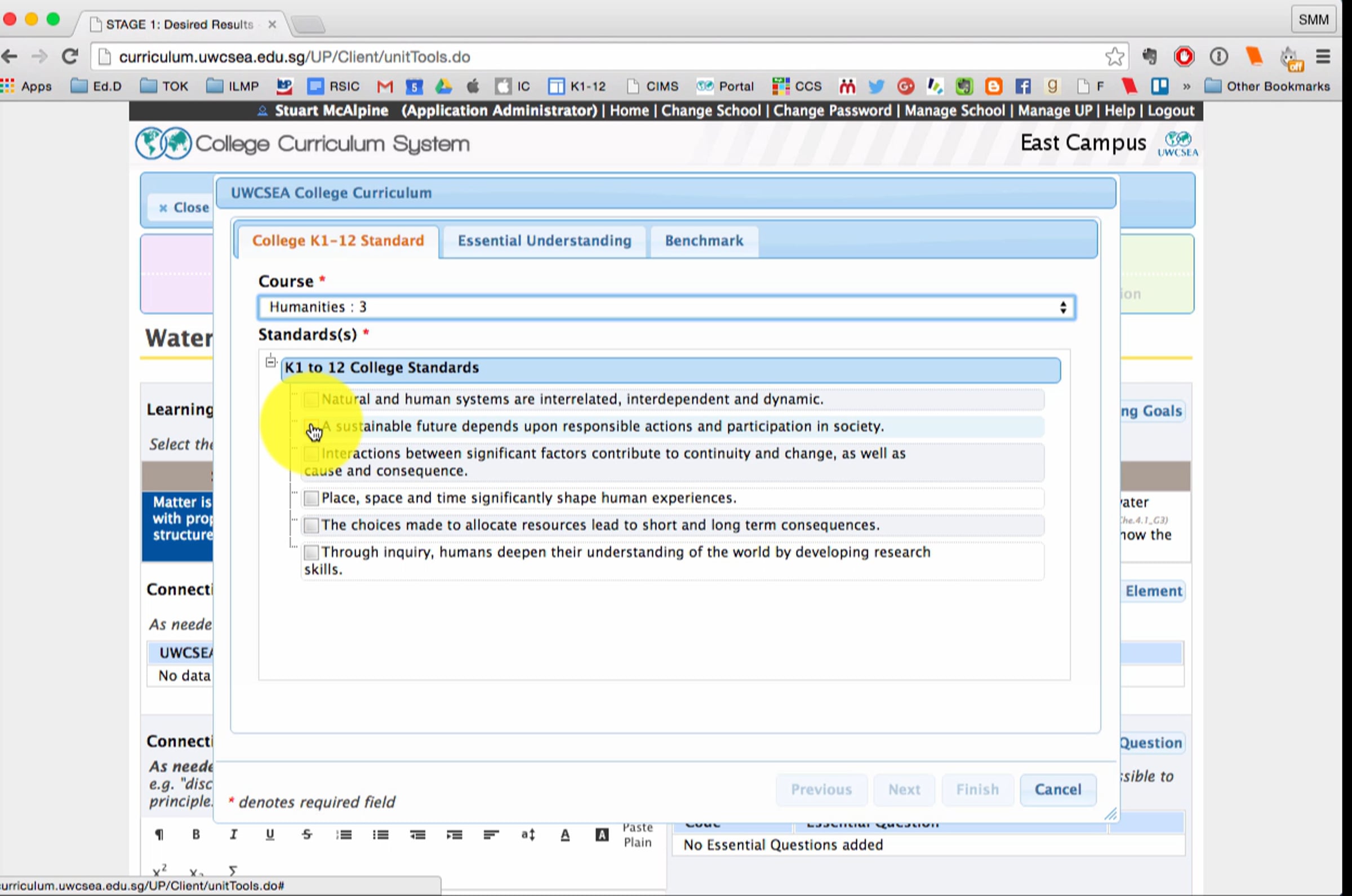Insert numbered list via toolbar icon

tap(344, 835)
